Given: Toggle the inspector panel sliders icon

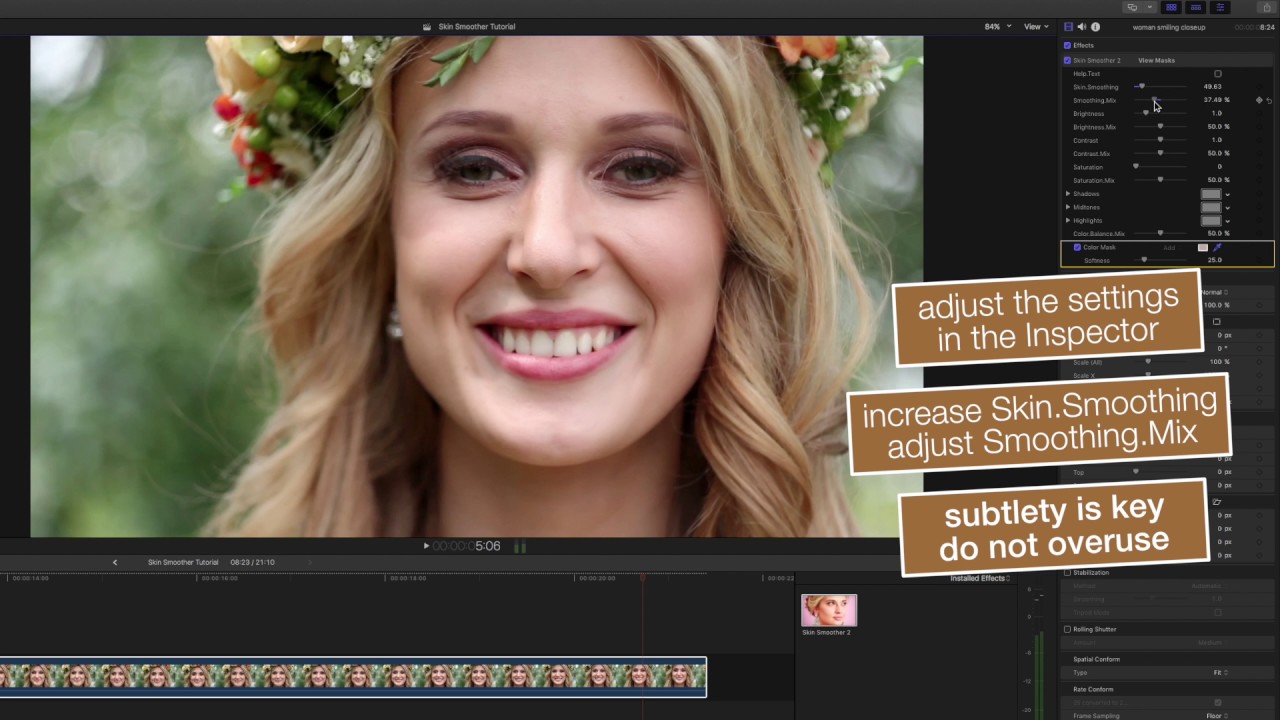Looking at the screenshot, I should pyautogui.click(x=1220, y=7).
